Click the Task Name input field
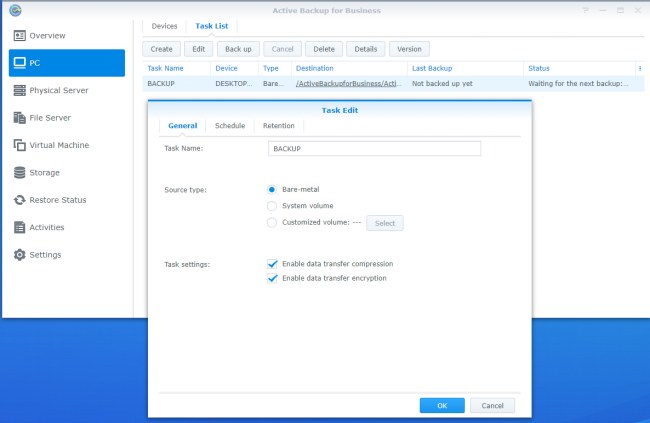Viewport: 650px width, 423px height. pyautogui.click(x=374, y=148)
